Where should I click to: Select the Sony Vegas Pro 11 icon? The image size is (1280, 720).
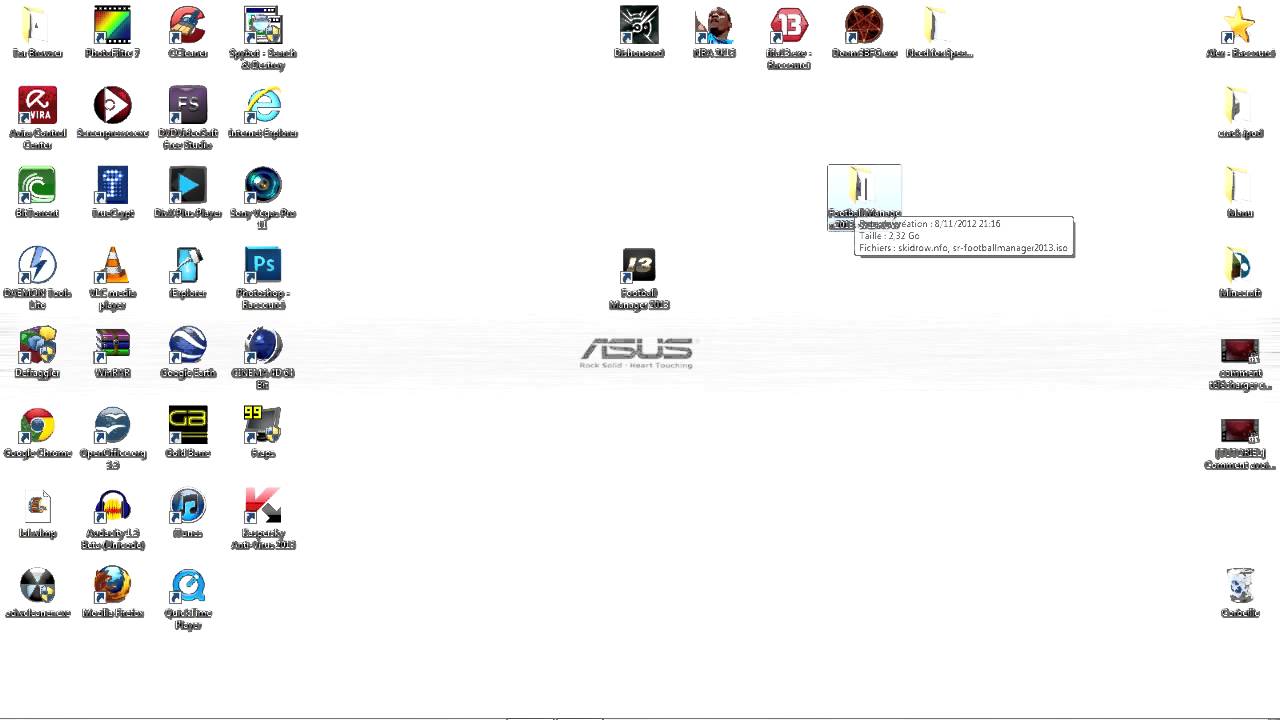[263, 185]
